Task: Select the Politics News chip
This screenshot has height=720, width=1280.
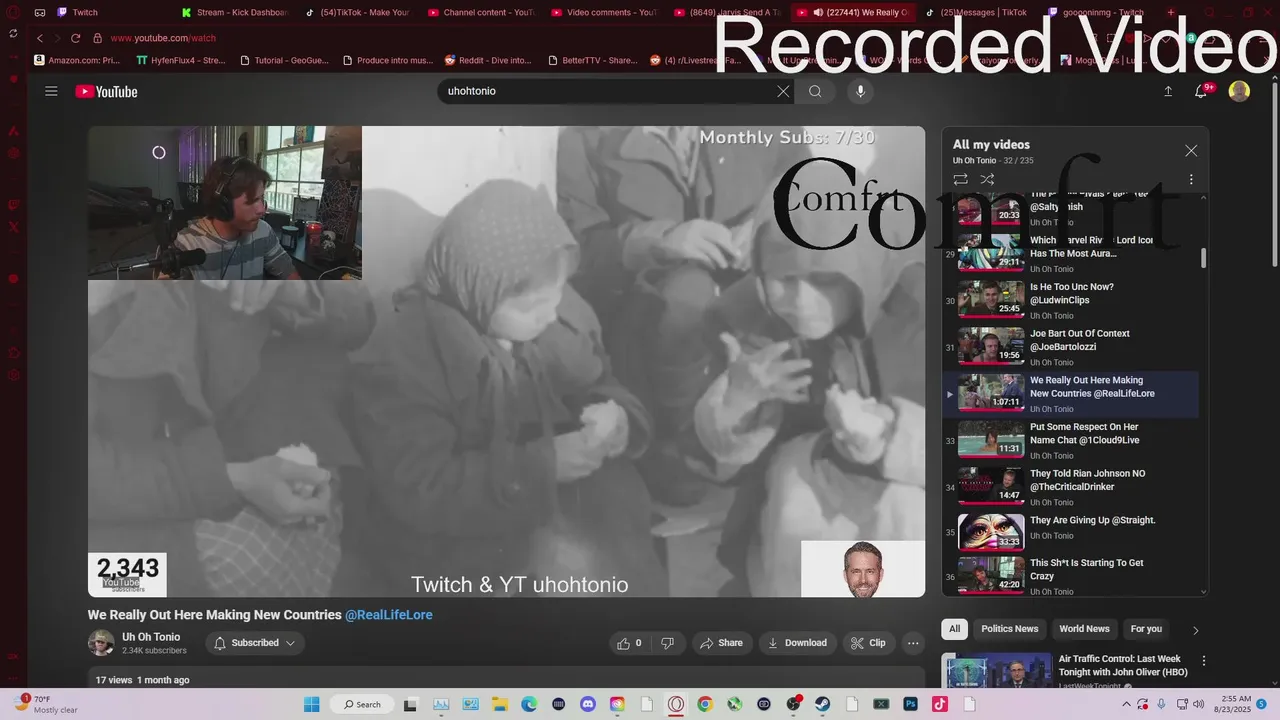Action: coord(1009,629)
